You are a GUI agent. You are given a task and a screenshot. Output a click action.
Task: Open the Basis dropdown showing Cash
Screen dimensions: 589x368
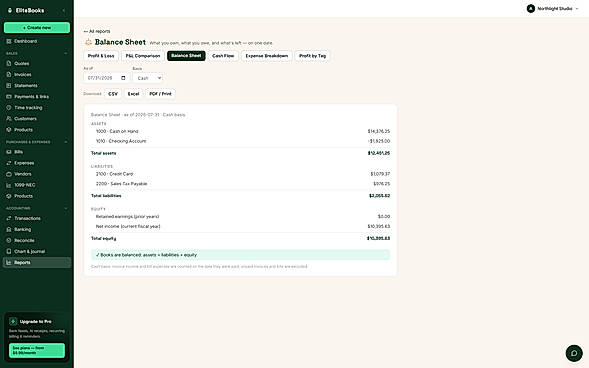pos(148,78)
